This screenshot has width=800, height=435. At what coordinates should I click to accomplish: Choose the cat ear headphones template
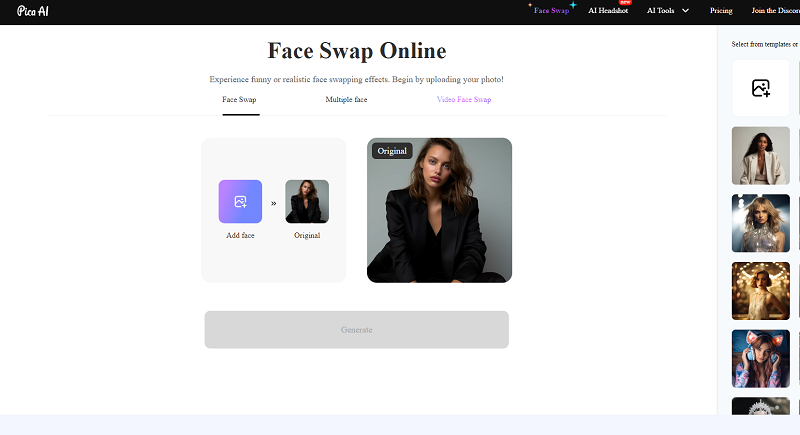(761, 359)
